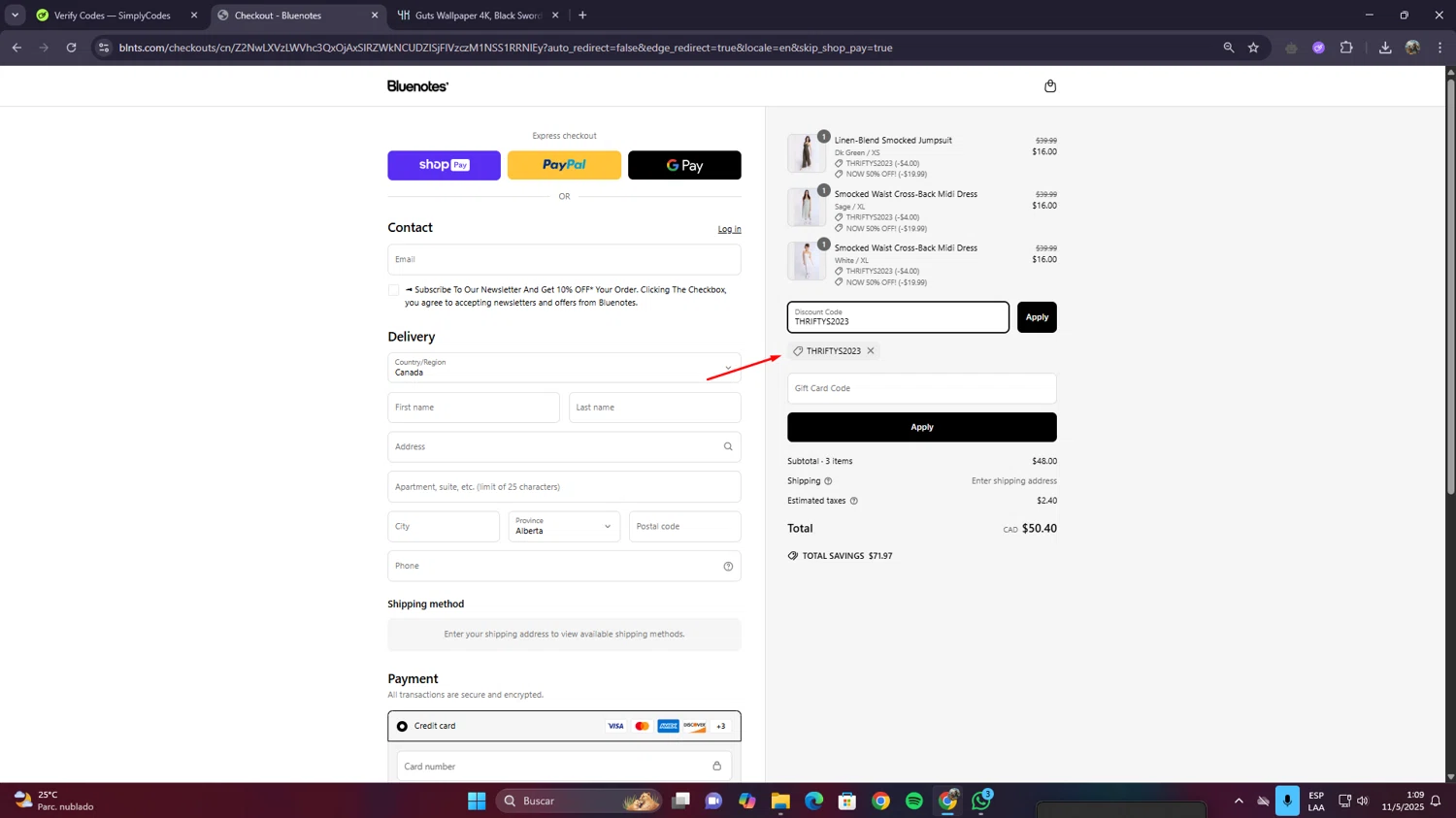Screen dimensions: 1456x818
Task: Click the American Express logo
Action: [668, 726]
